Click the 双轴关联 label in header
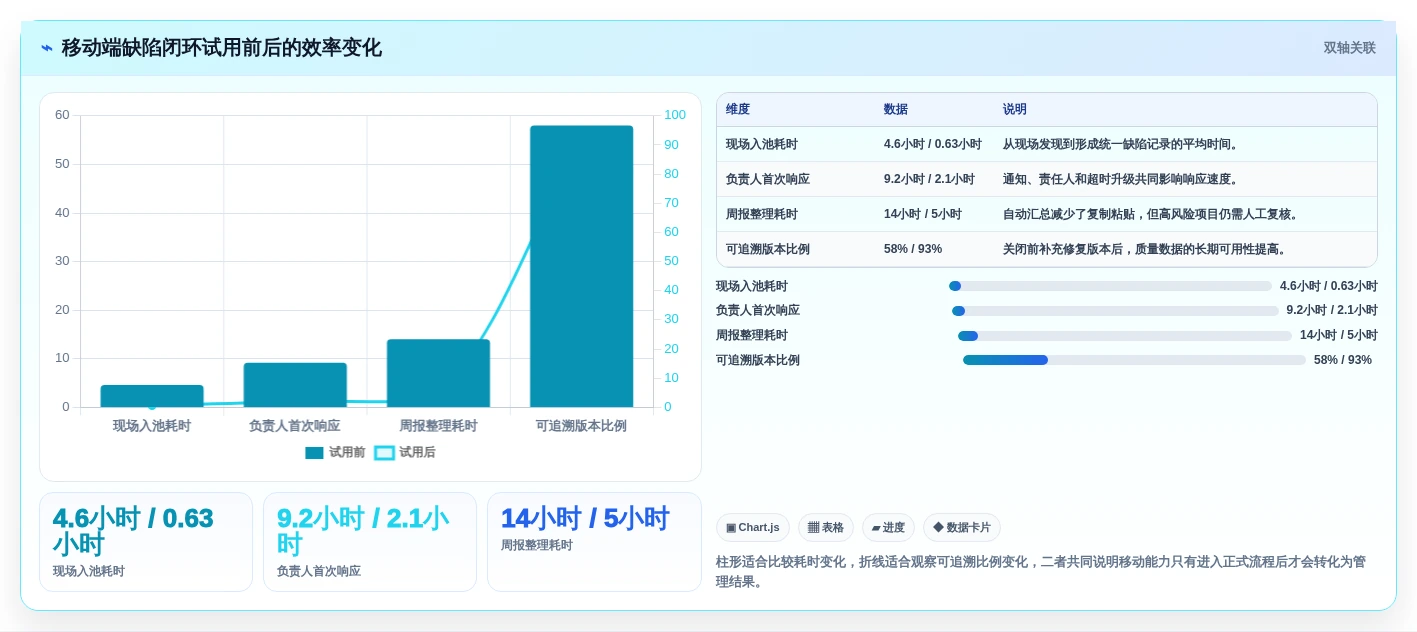This screenshot has height=632, width=1417. pyautogui.click(x=1349, y=48)
